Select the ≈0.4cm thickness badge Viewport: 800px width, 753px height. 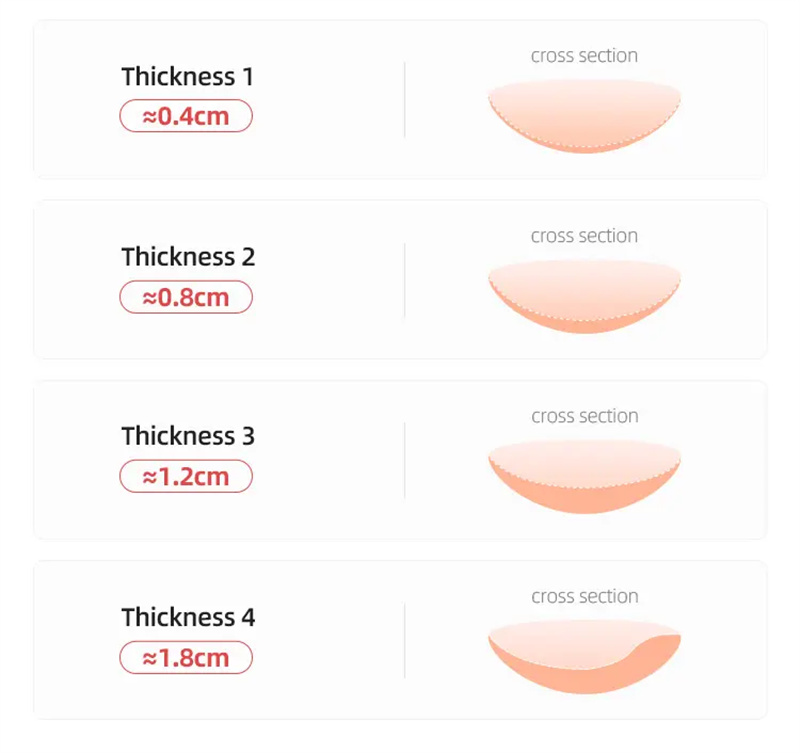point(186,116)
